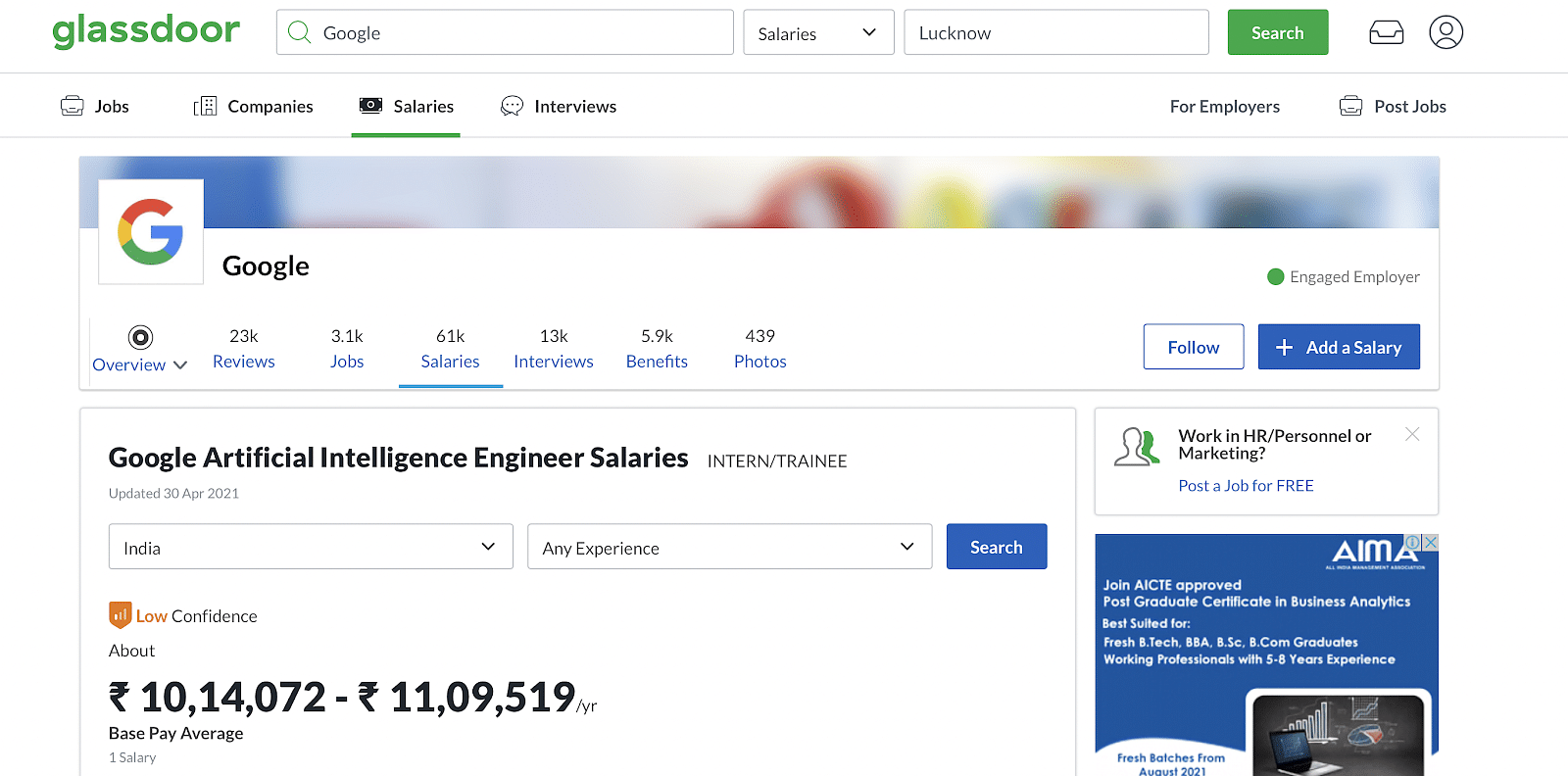1568x776 pixels.
Task: Click the green Engaged Employer dot
Action: (x=1275, y=276)
